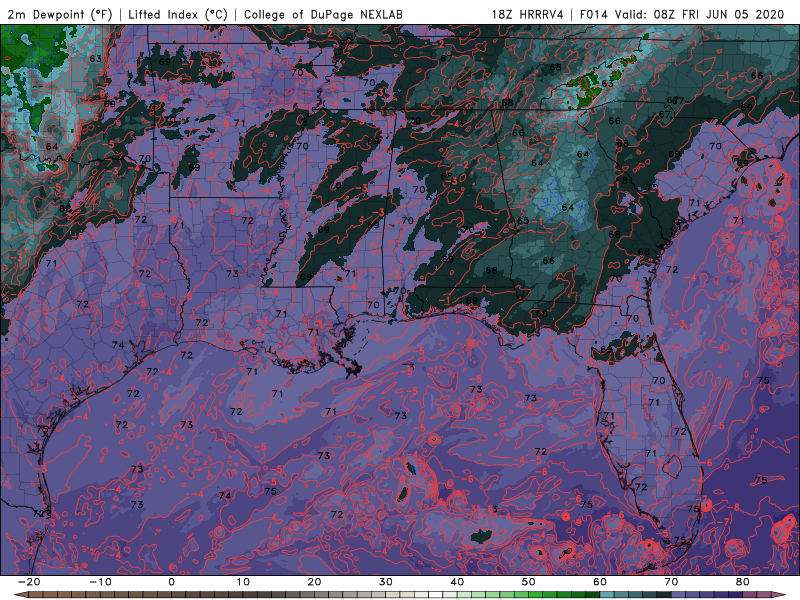The image size is (800, 600).
Task: Click the color bar's right end arrow
Action: 778,594
